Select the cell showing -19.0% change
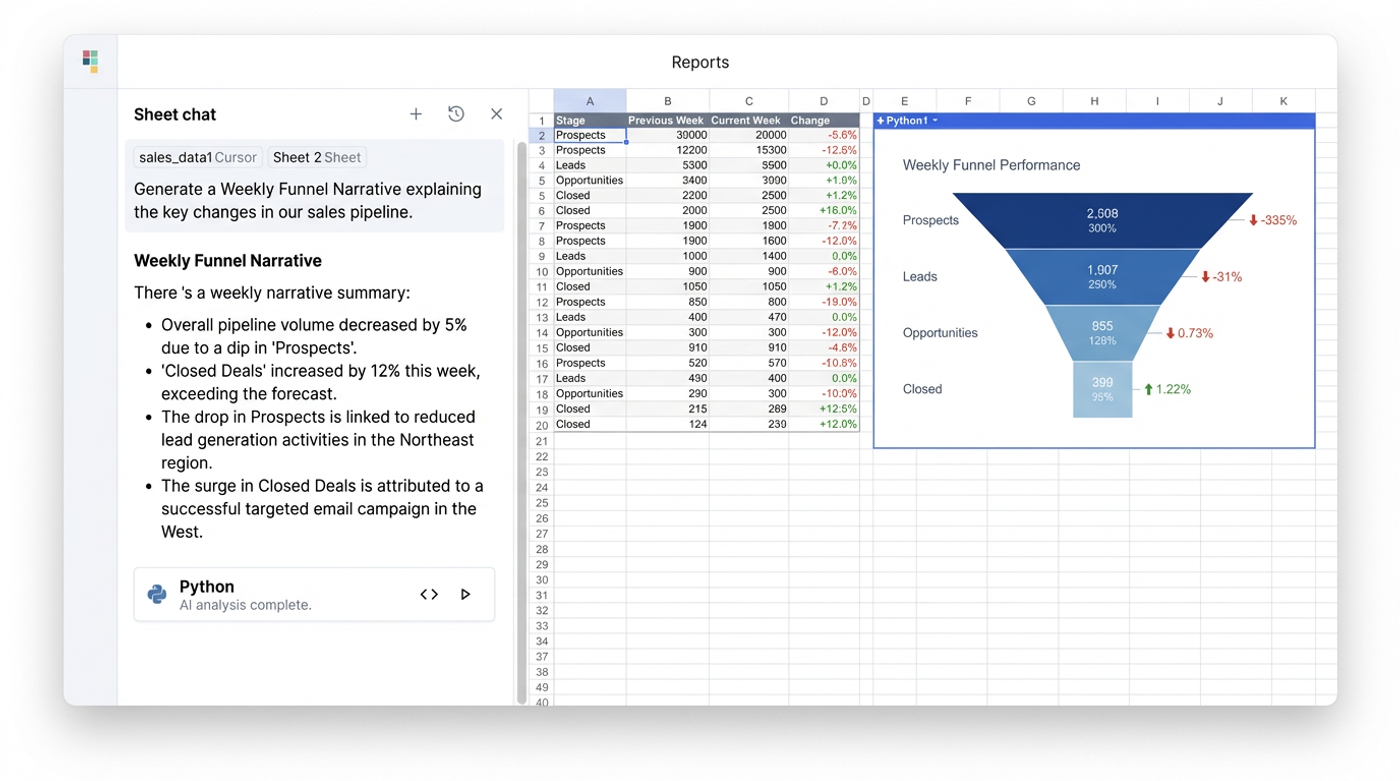 (824, 302)
